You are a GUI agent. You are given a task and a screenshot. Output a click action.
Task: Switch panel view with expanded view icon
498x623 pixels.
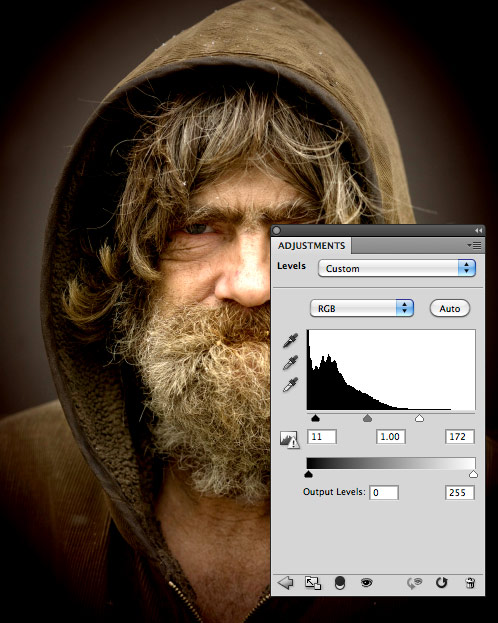click(x=313, y=583)
